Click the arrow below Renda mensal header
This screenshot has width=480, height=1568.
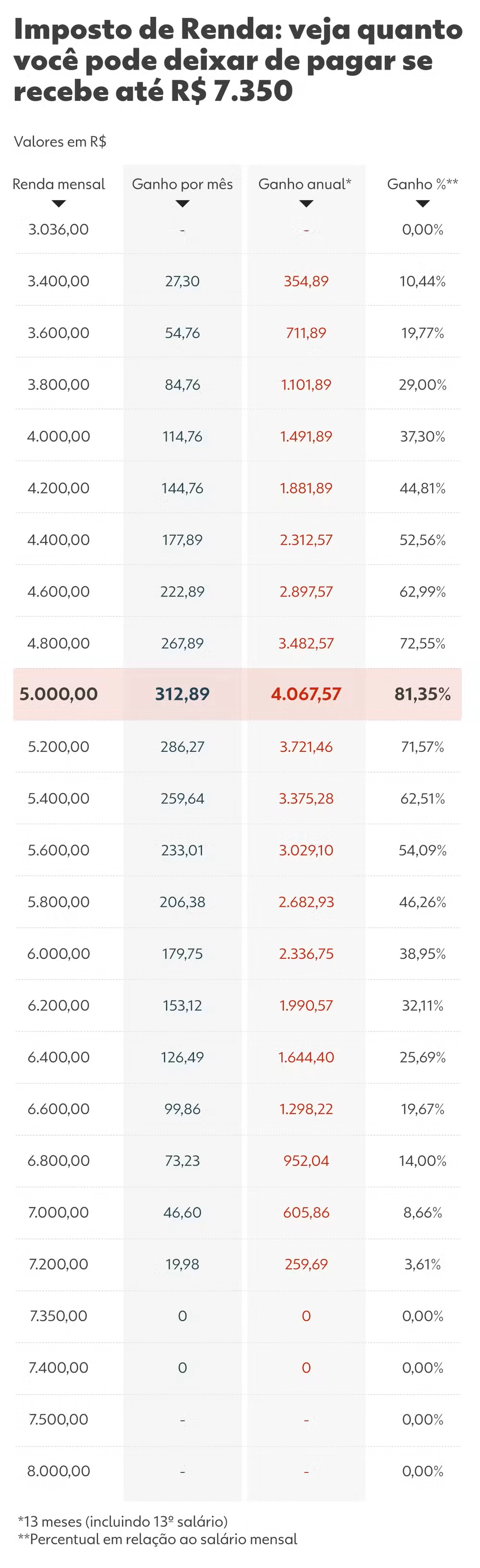(59, 204)
